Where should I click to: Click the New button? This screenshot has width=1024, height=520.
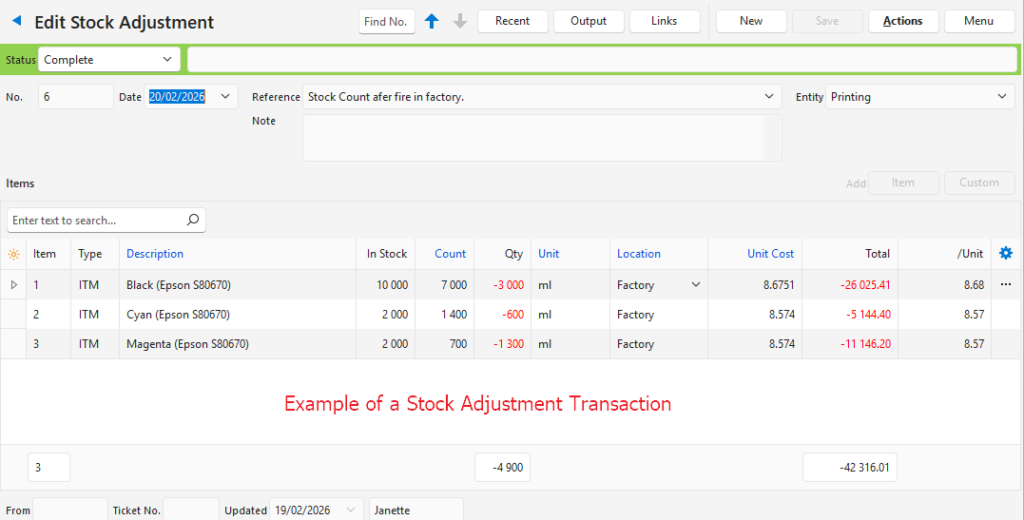tap(751, 21)
